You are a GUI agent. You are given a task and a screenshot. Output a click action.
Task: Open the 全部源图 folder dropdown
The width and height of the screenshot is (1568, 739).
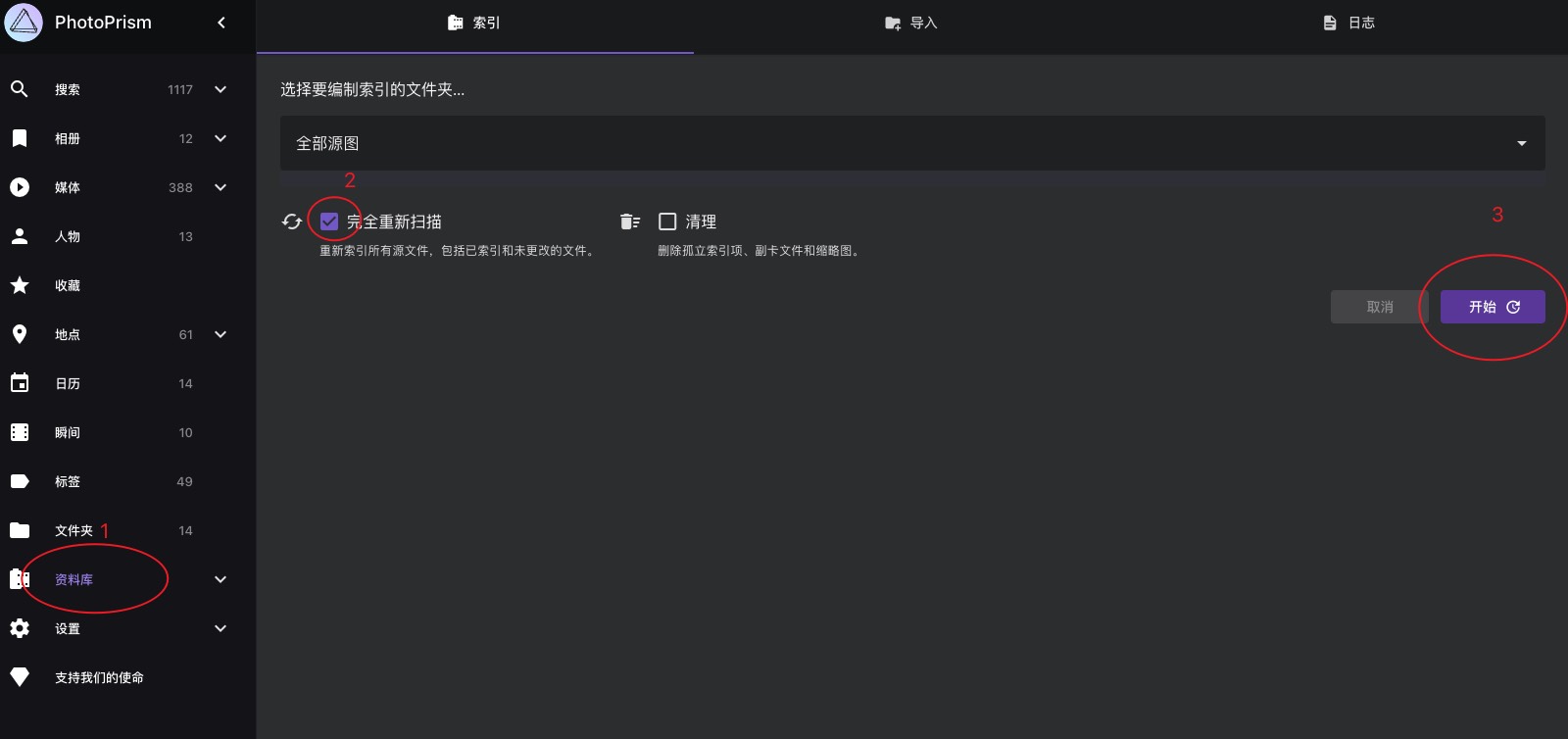click(912, 143)
